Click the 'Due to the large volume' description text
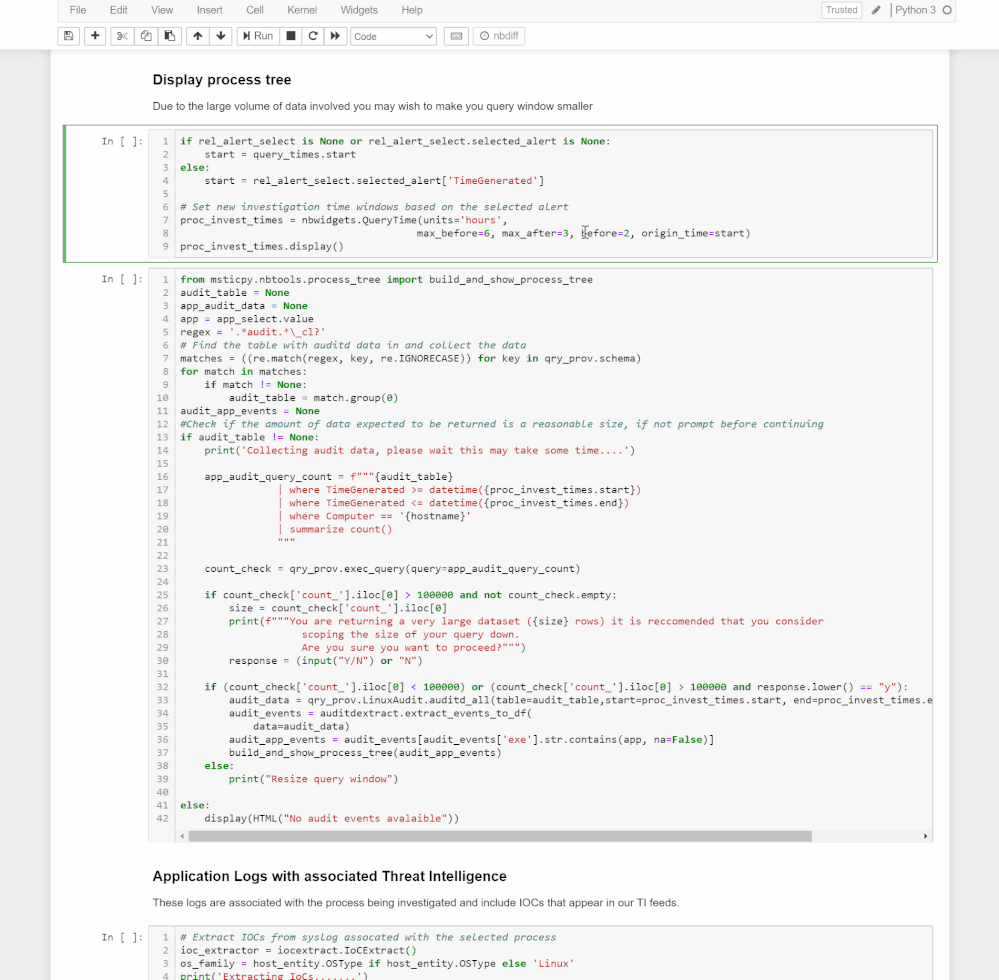 [373, 106]
